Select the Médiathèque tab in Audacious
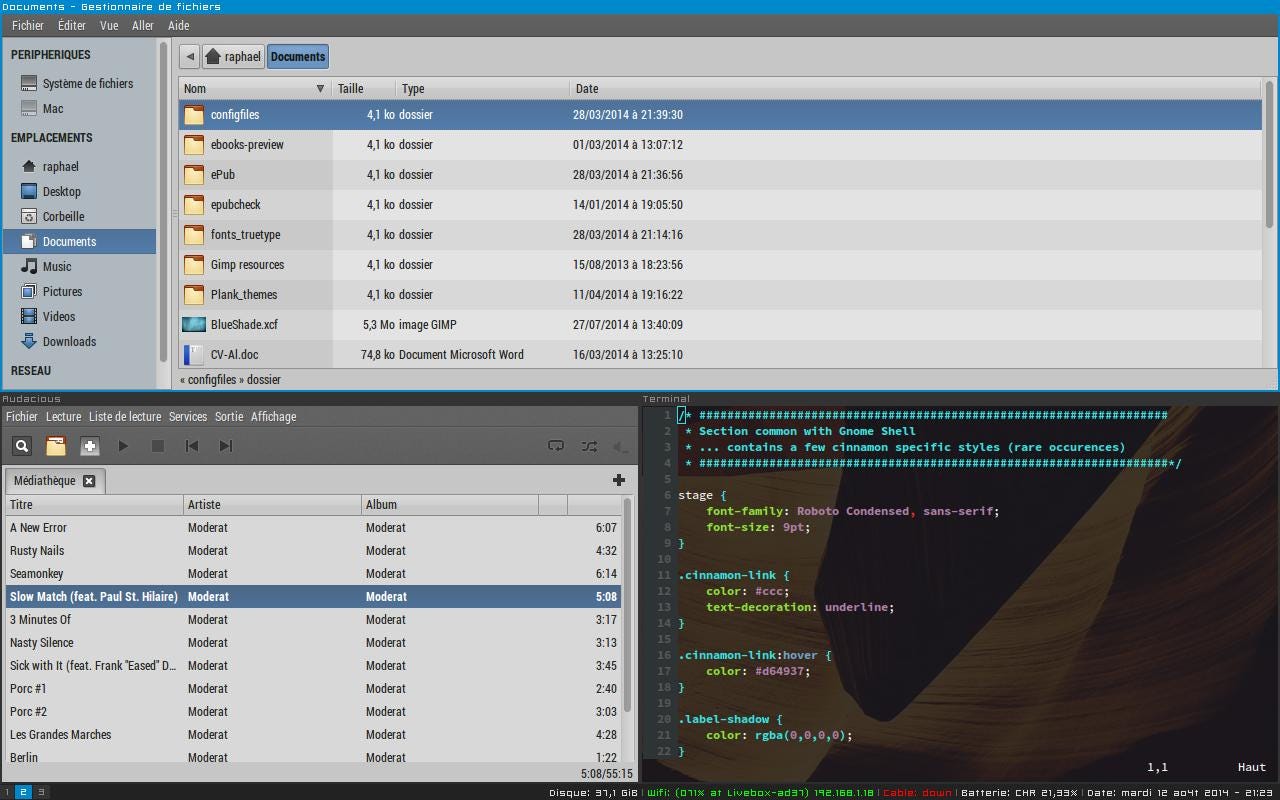Screen dimensions: 1280x800 (55, 481)
